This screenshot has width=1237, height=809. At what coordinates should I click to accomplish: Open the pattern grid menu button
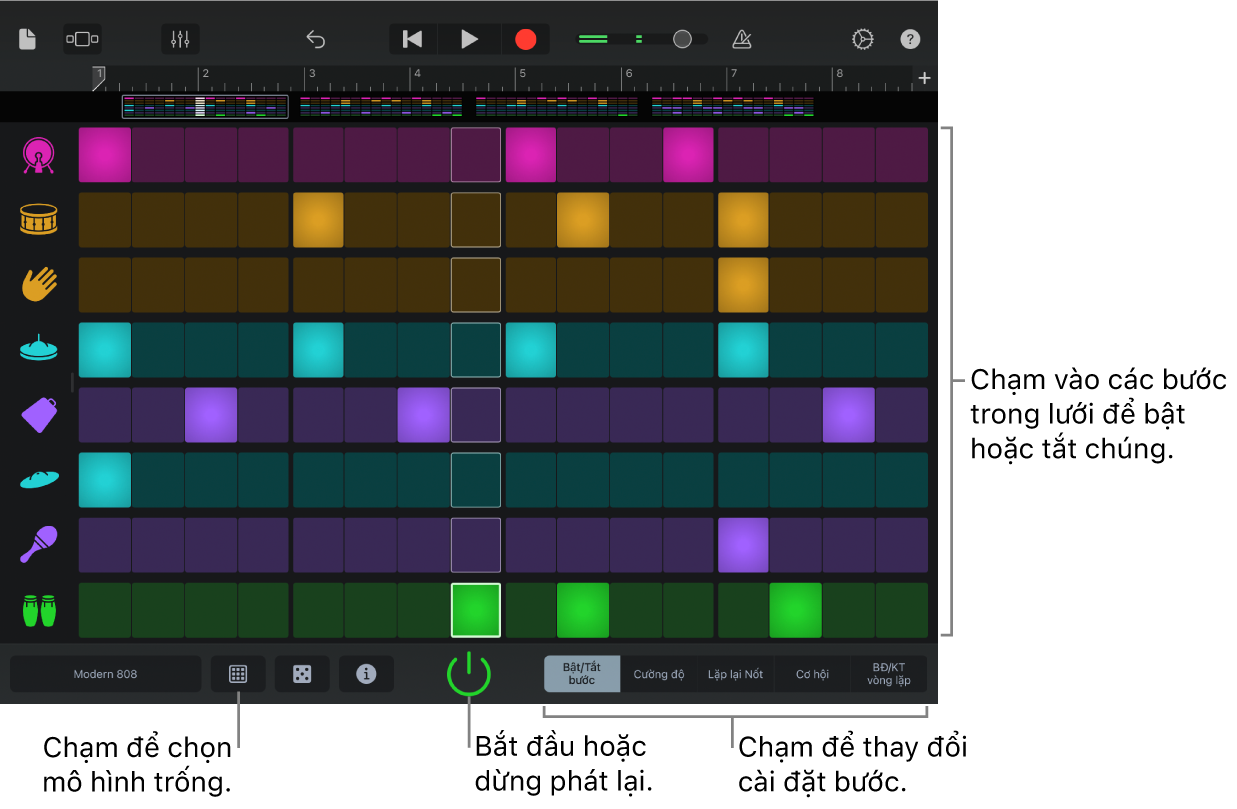(x=238, y=674)
